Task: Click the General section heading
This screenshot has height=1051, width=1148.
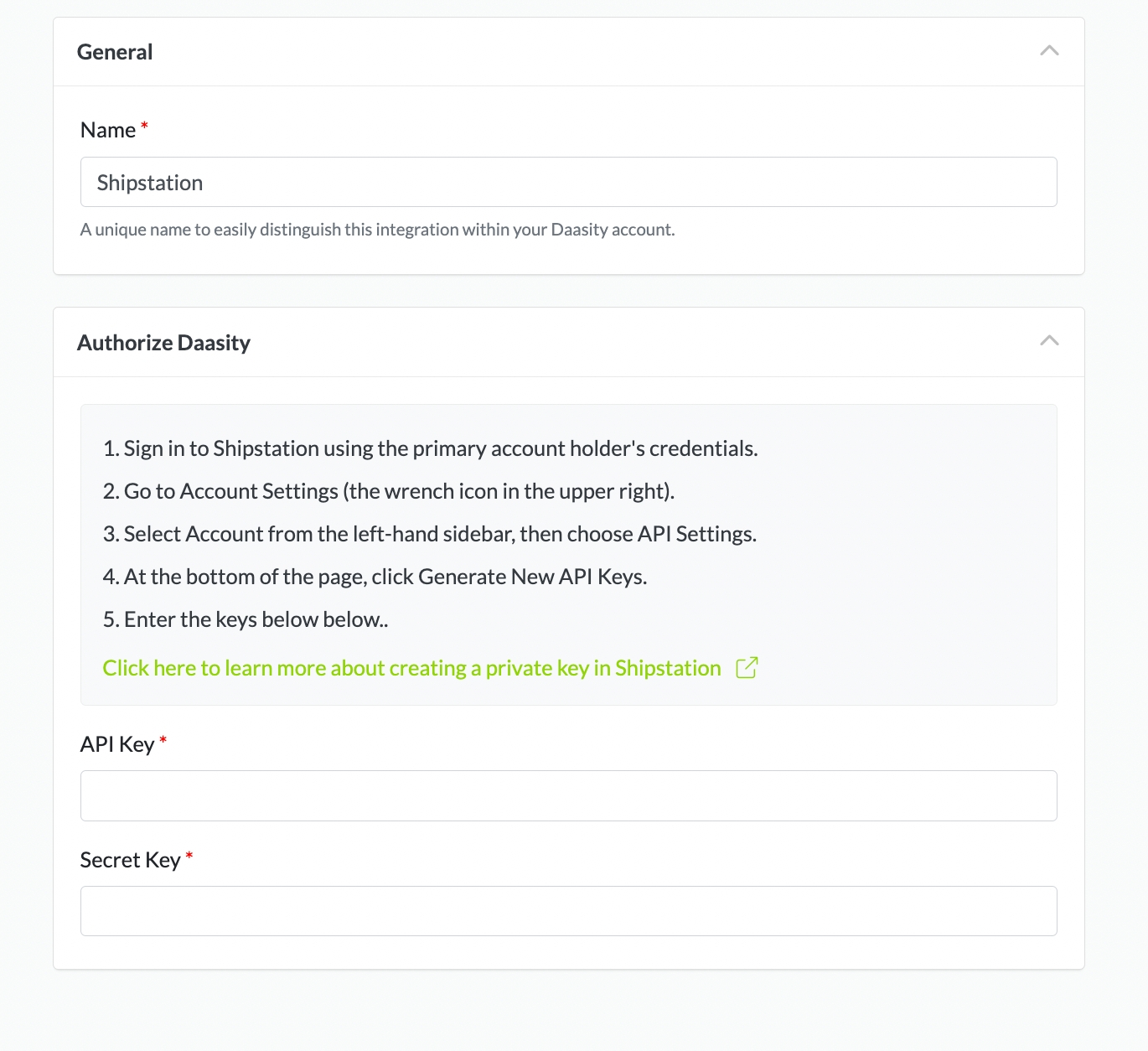Action: tap(115, 52)
